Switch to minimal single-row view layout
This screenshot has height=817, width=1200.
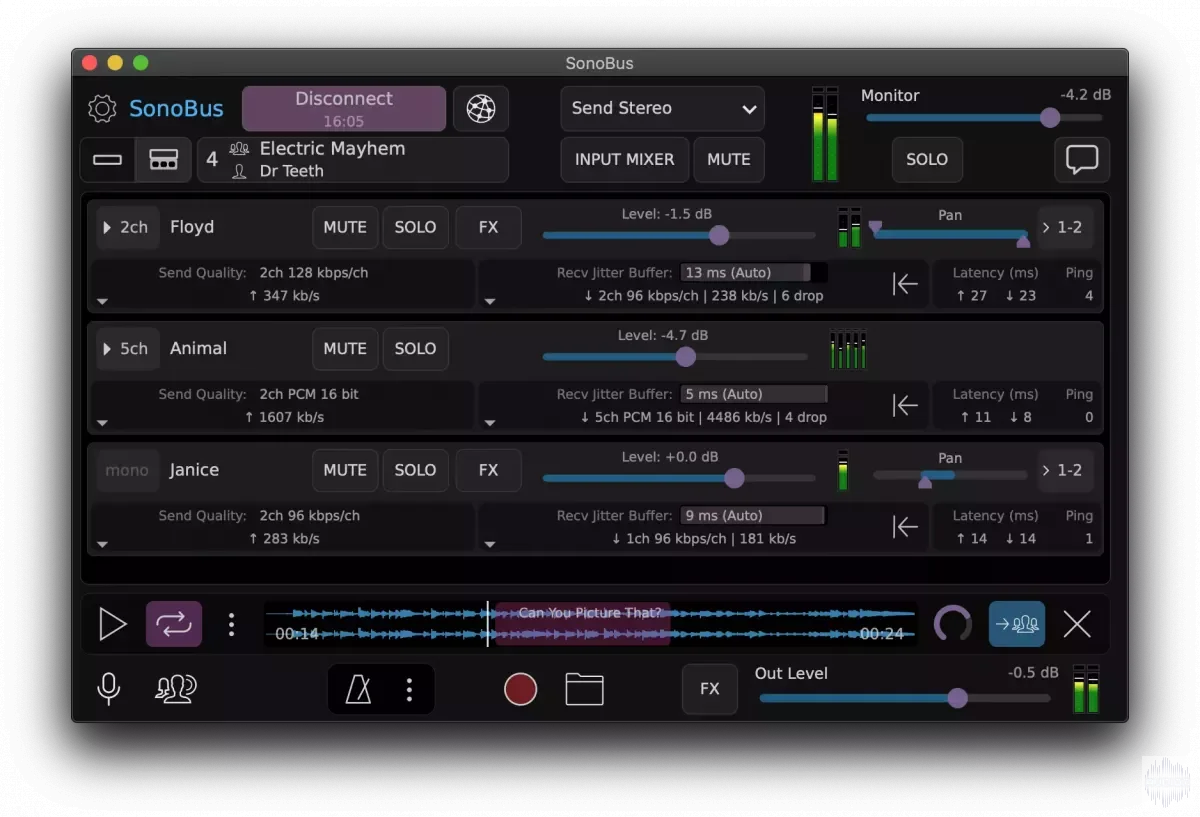pyautogui.click(x=108, y=160)
